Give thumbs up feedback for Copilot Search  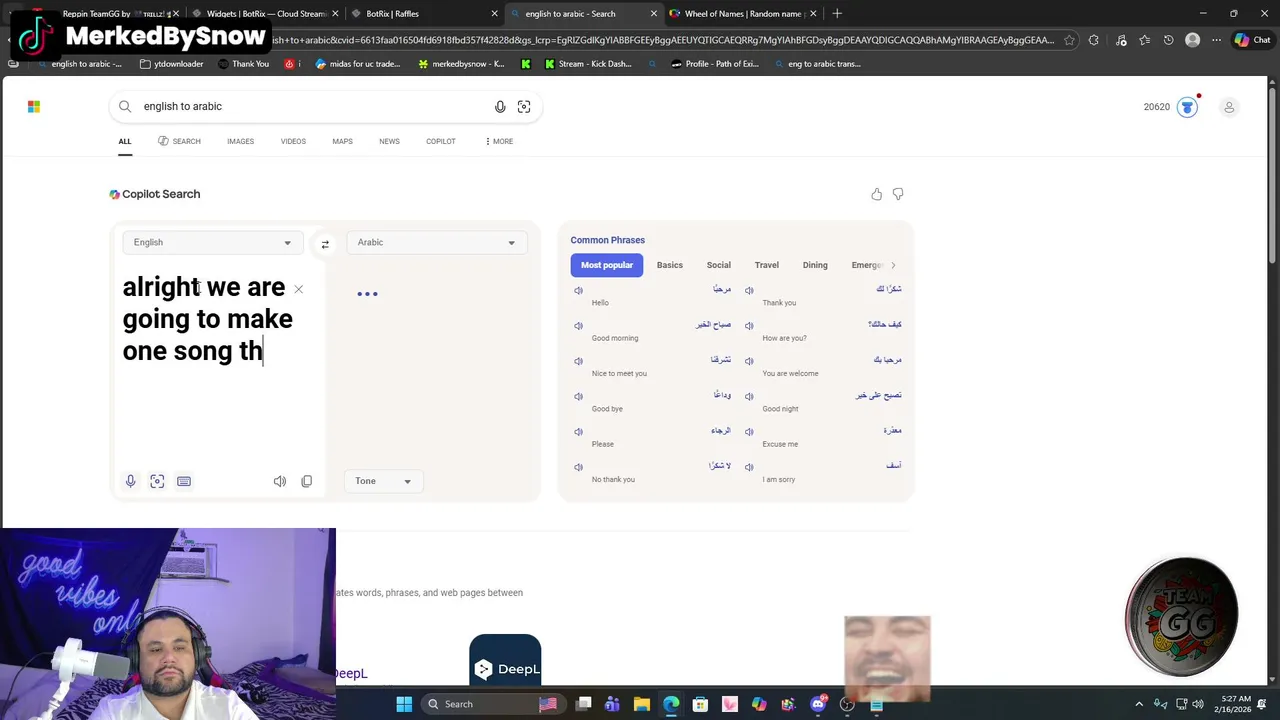point(877,194)
